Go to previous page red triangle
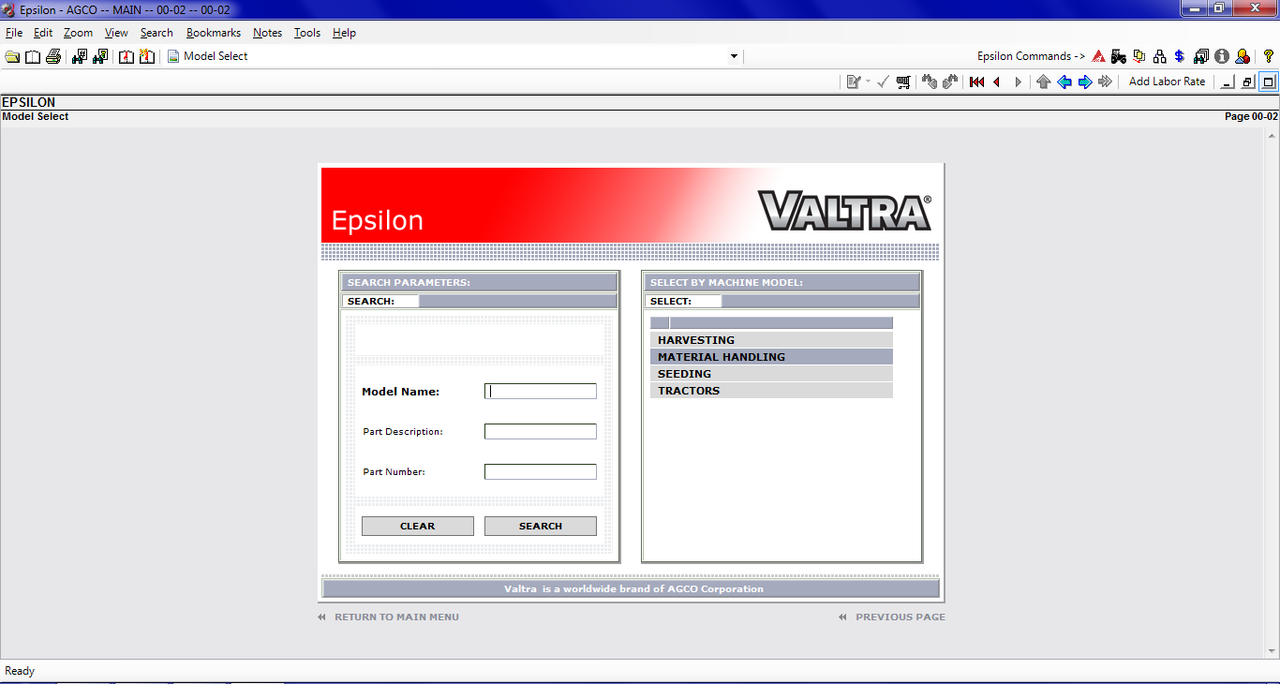The image size is (1280, 684). (997, 82)
